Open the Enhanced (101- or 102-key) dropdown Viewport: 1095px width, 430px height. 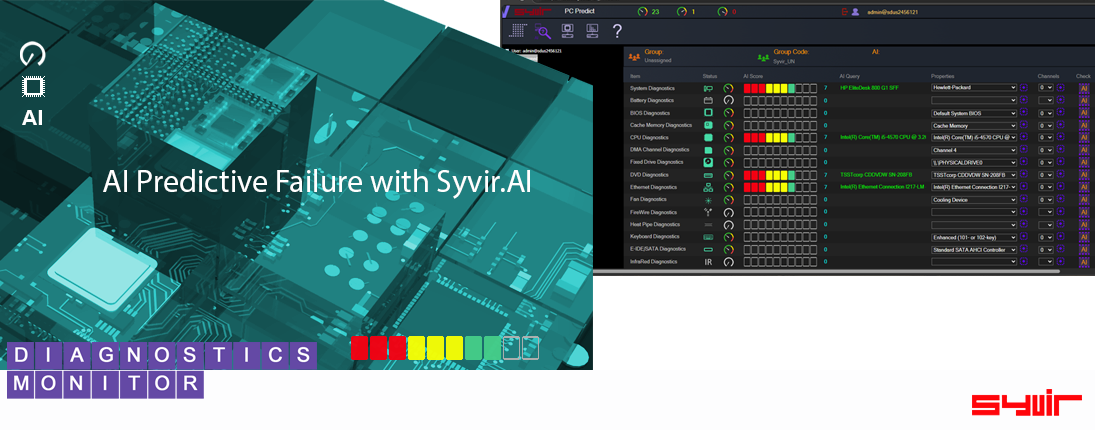pos(973,237)
